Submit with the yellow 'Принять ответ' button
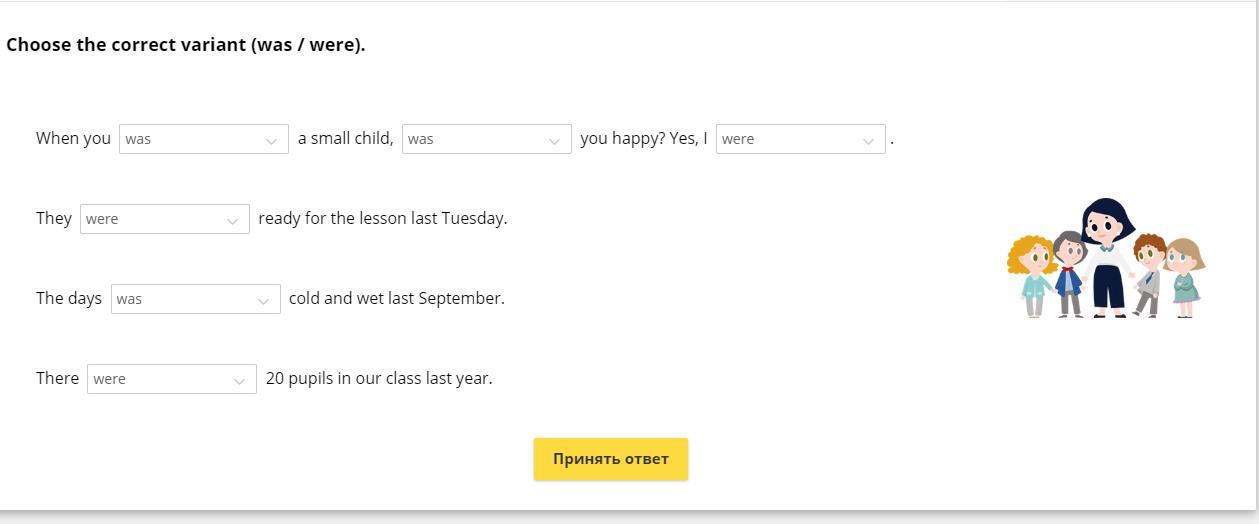The width and height of the screenshot is (1259, 524). tap(611, 459)
